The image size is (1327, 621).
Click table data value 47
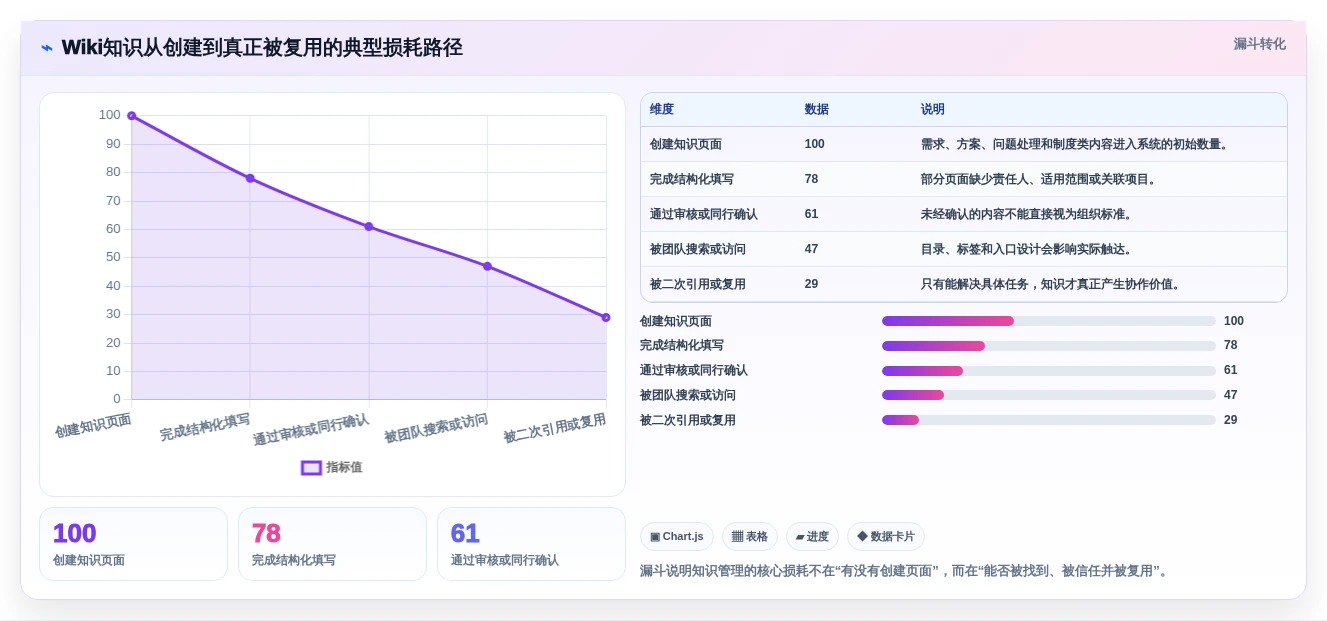pyautogui.click(x=811, y=249)
